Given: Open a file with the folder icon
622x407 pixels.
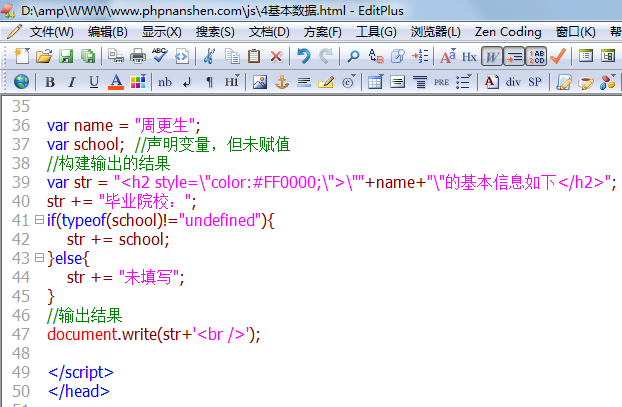Looking at the screenshot, I should coord(44,56).
